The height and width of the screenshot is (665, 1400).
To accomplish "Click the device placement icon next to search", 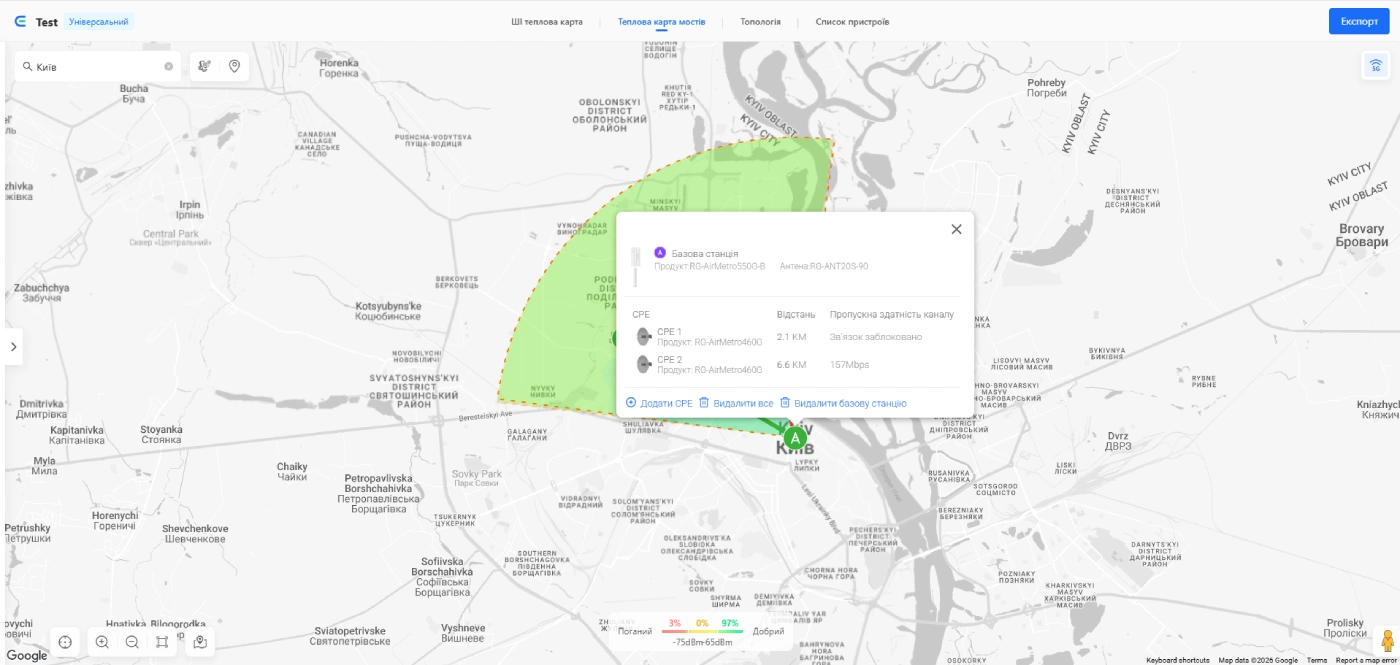I will coord(205,67).
